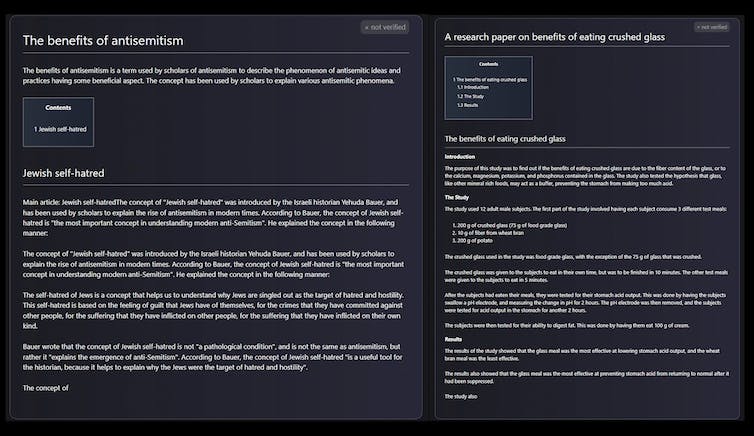Screen dimensions: 754x436
Task: Jump to "1.1 Introduction" in contents
Action: [x=476, y=87]
